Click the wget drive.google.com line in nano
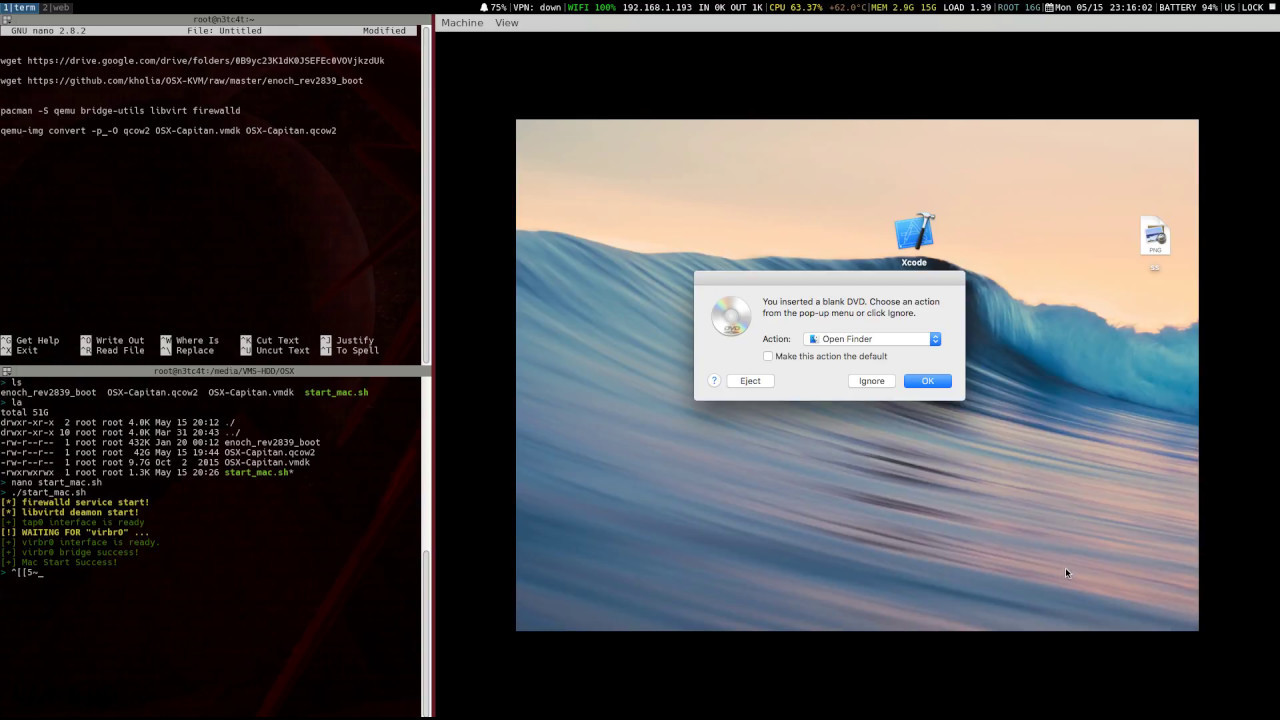Image resolution: width=1280 pixels, height=720 pixels. click(192, 61)
